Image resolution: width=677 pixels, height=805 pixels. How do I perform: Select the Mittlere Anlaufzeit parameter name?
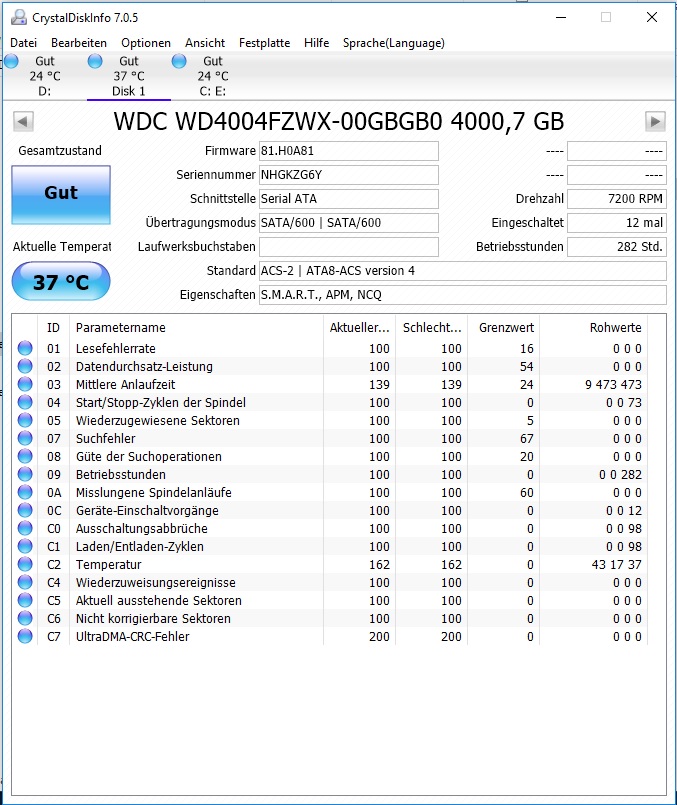(x=125, y=385)
